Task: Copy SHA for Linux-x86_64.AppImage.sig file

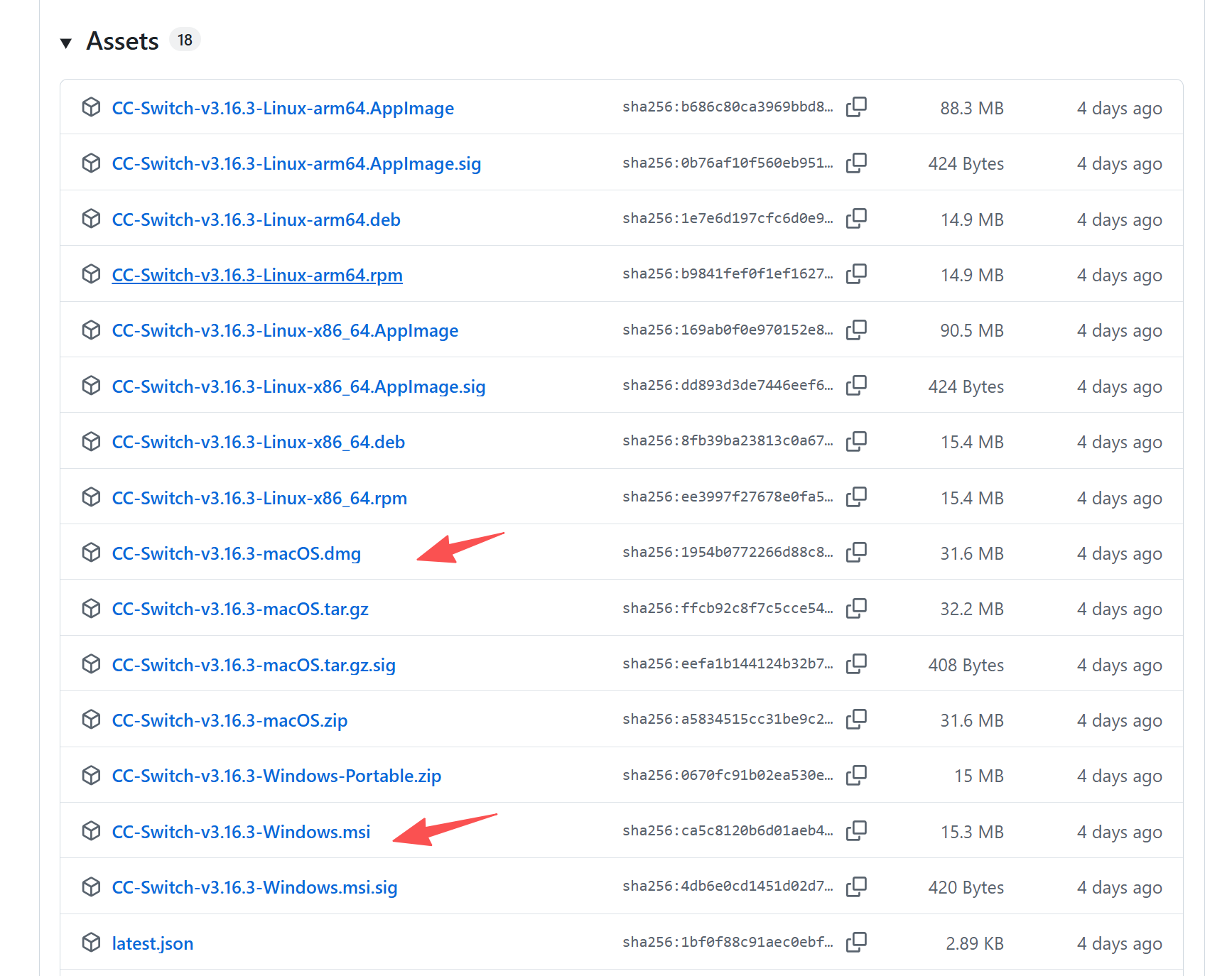Action: tap(856, 386)
